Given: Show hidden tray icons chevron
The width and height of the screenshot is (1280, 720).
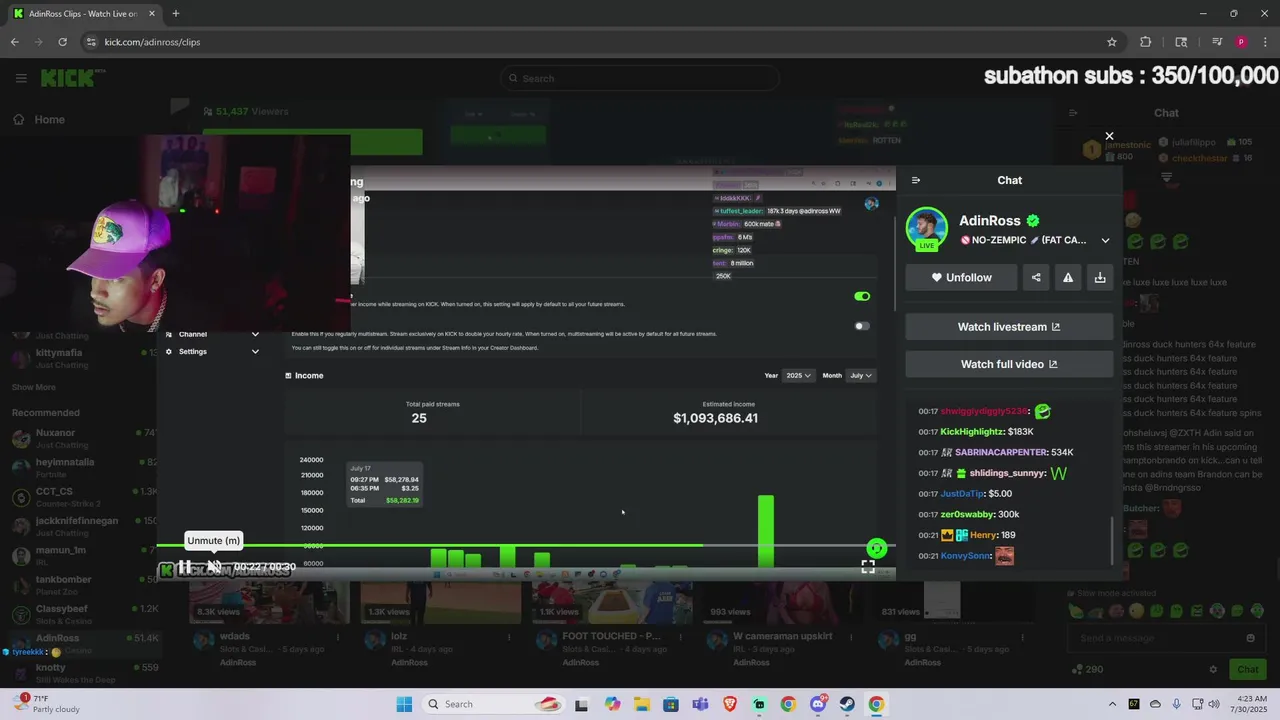Looking at the screenshot, I should point(1112,704).
